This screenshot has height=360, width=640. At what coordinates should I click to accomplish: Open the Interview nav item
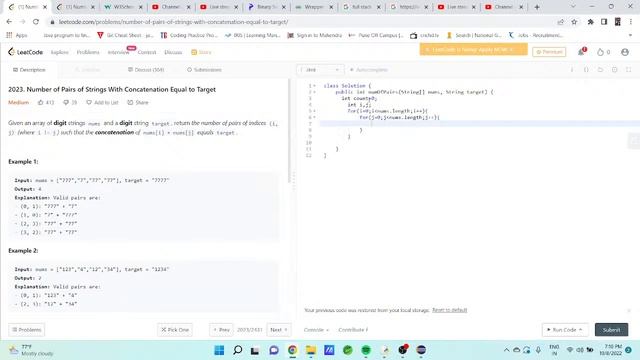[x=118, y=52]
